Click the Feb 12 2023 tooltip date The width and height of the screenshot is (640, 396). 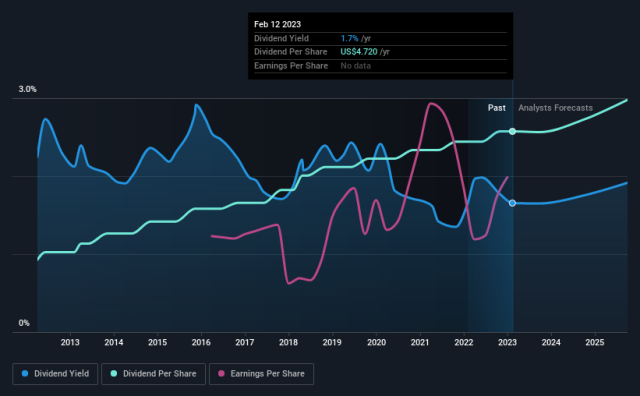(x=278, y=24)
